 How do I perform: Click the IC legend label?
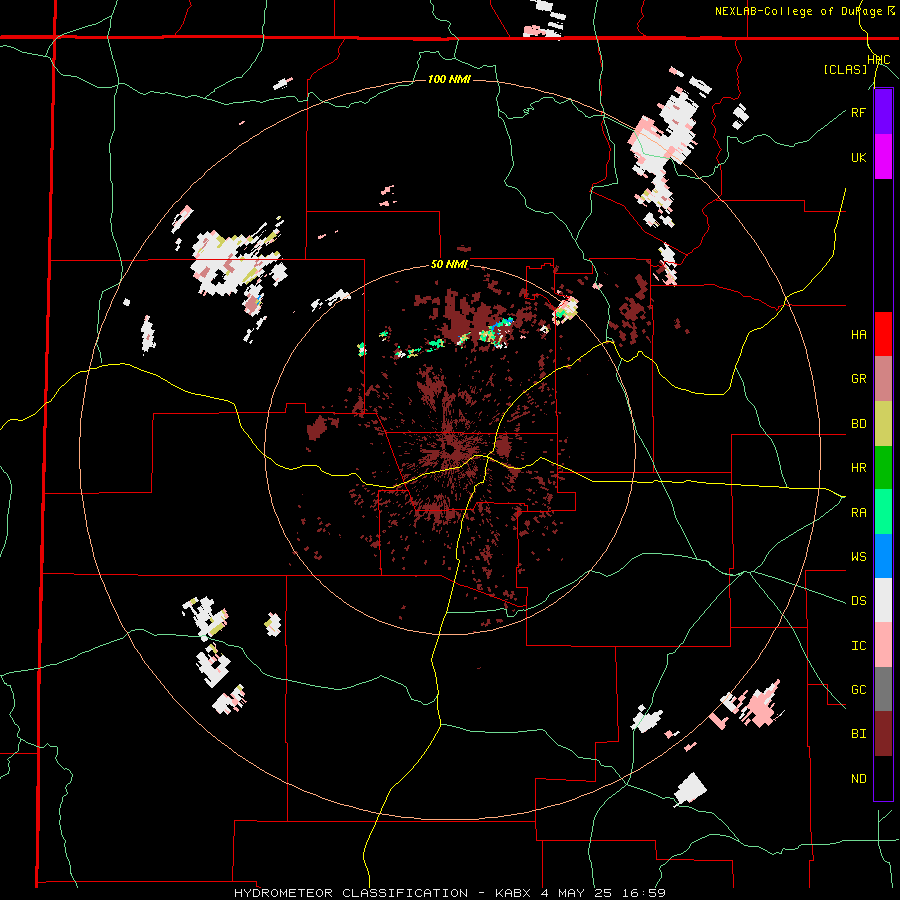[858, 646]
